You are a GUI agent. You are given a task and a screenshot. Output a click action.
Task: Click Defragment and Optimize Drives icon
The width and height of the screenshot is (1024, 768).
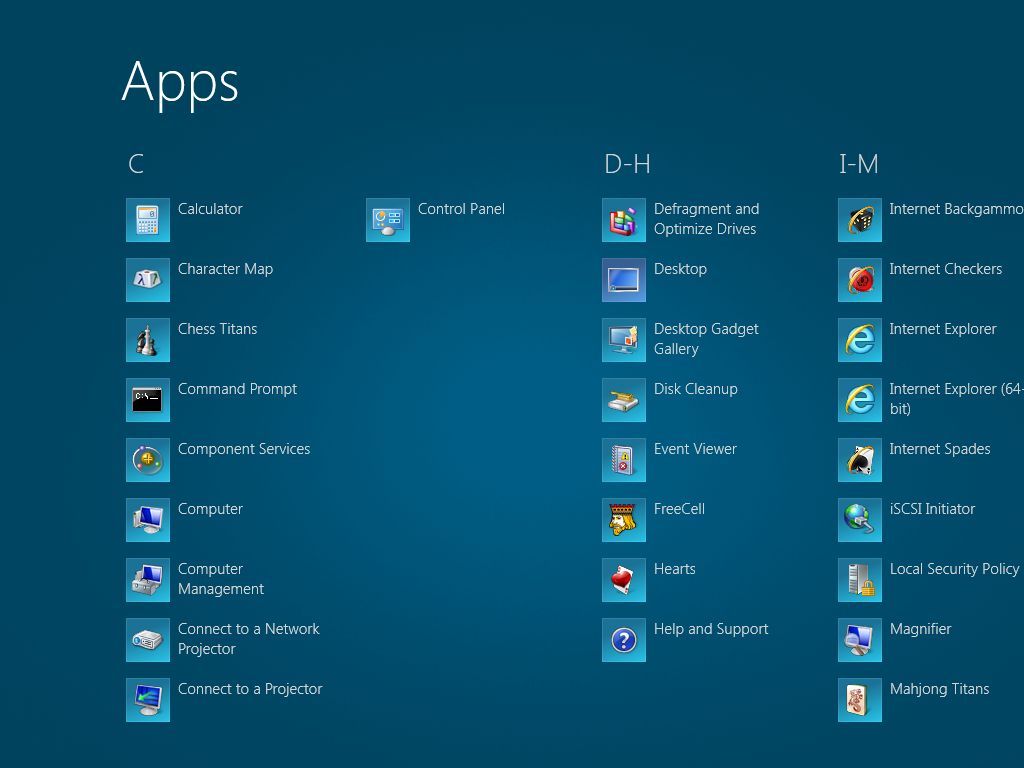point(624,220)
